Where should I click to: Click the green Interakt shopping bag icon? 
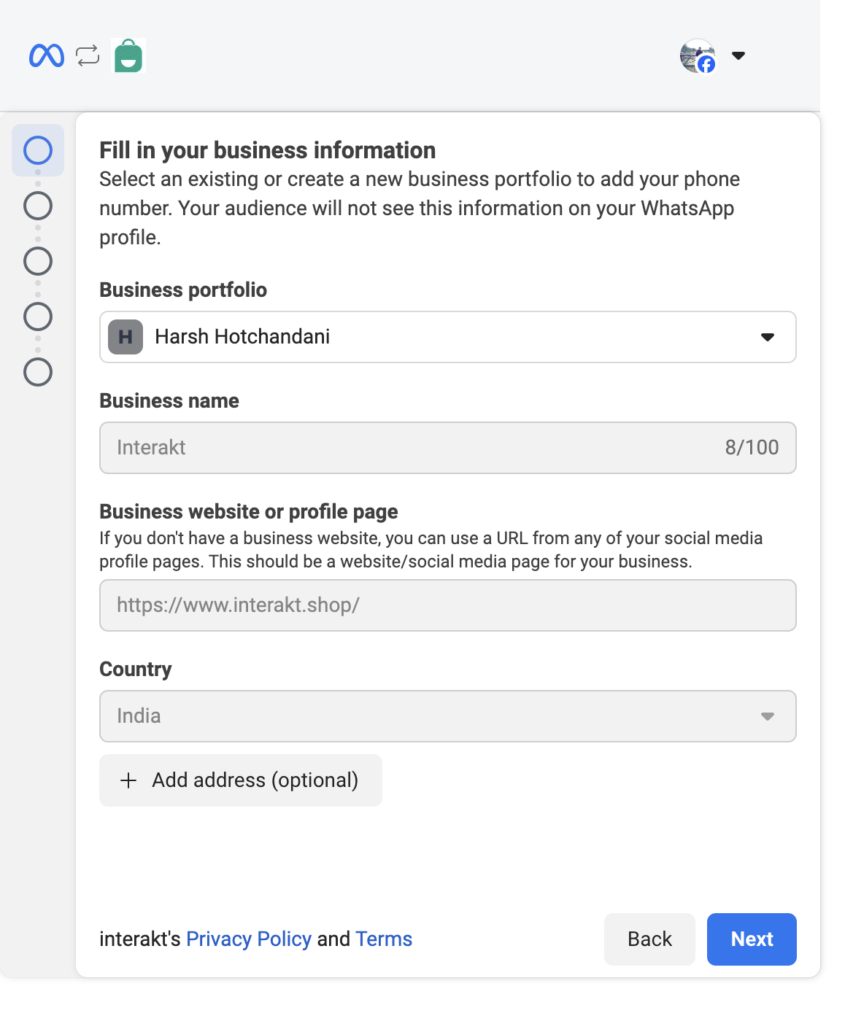128,56
